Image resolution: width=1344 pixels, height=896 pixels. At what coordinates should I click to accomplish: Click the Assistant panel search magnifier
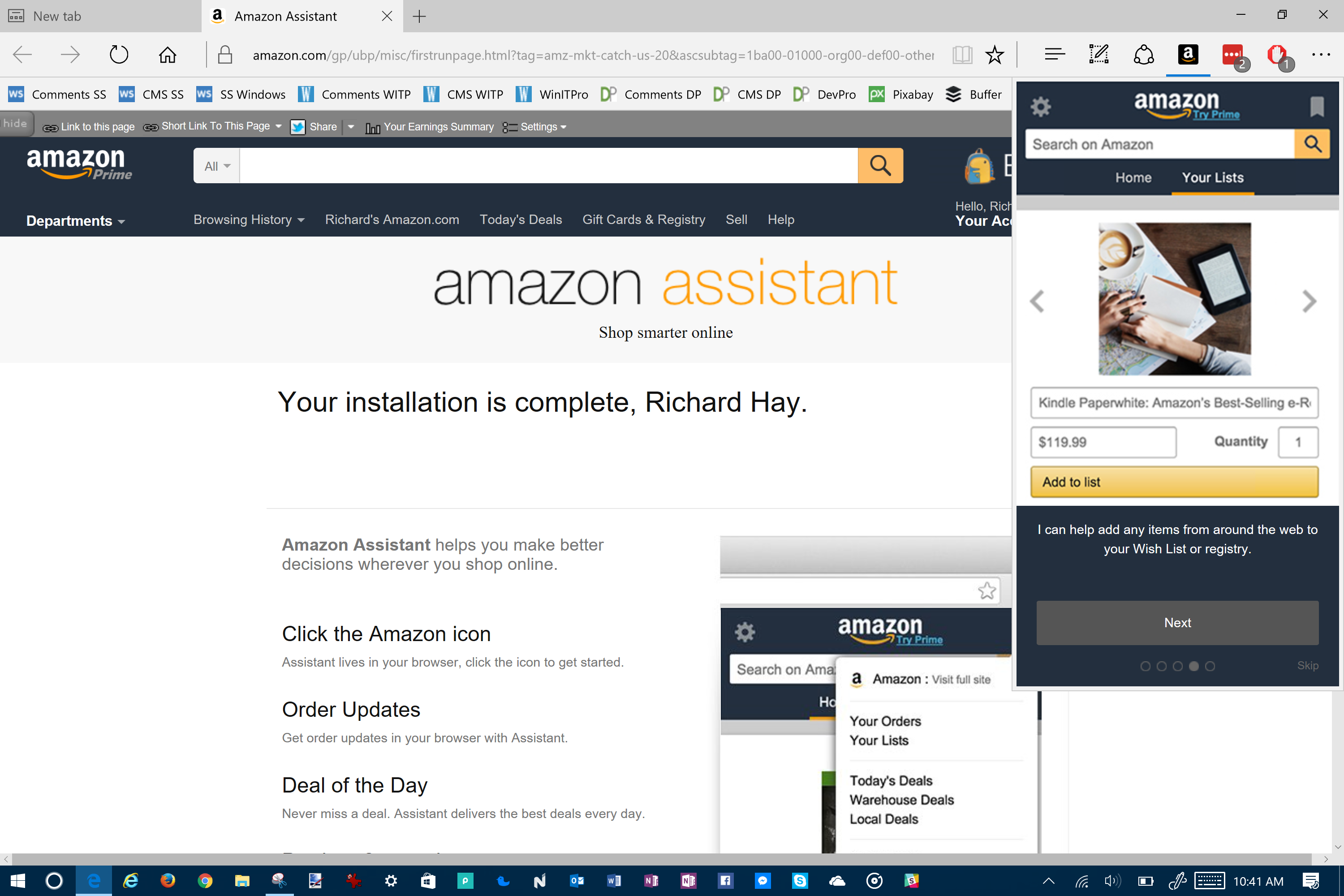point(1312,144)
